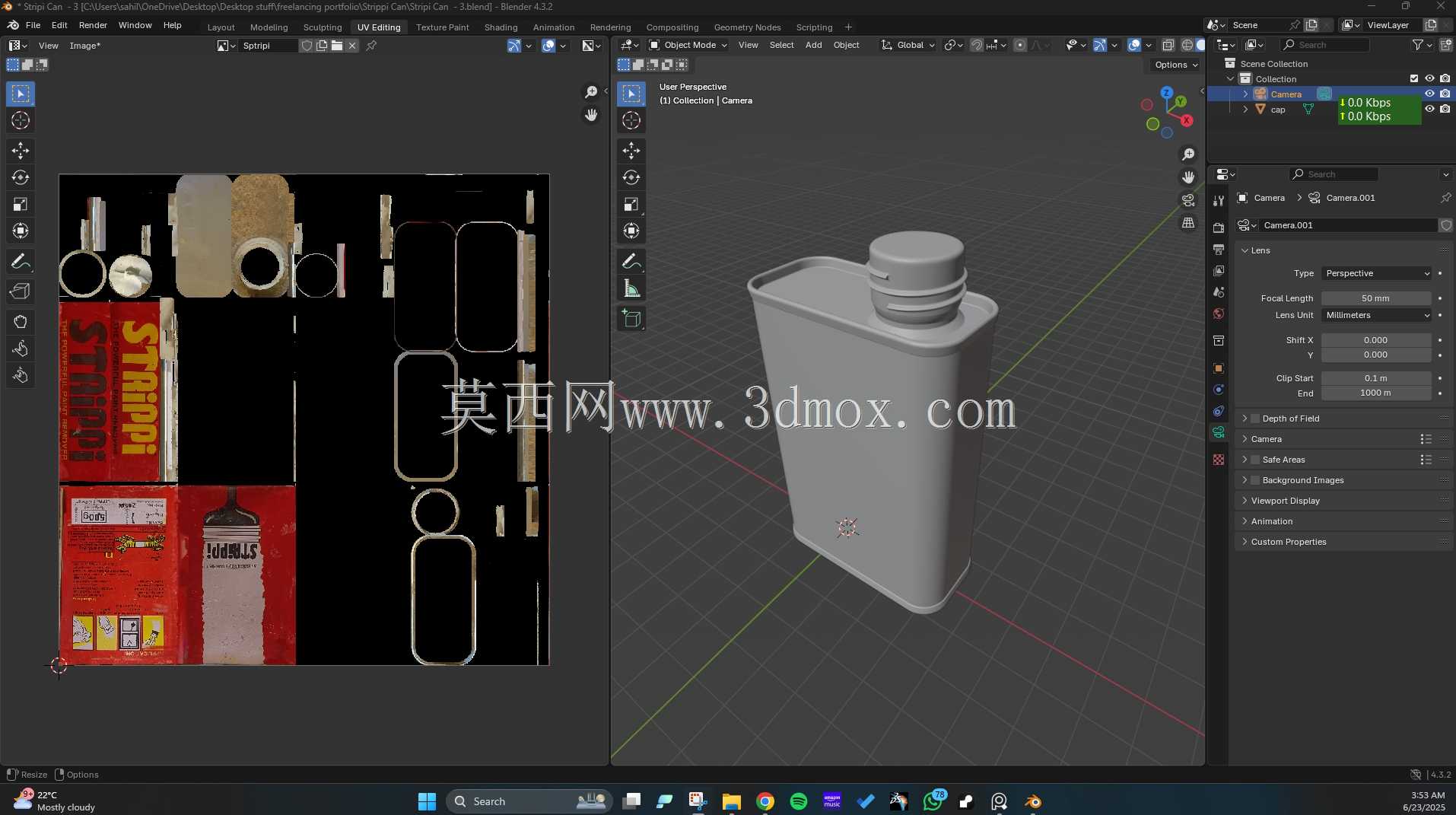Open the Object Mode dropdown
The height and width of the screenshot is (815, 1456).
[688, 45]
